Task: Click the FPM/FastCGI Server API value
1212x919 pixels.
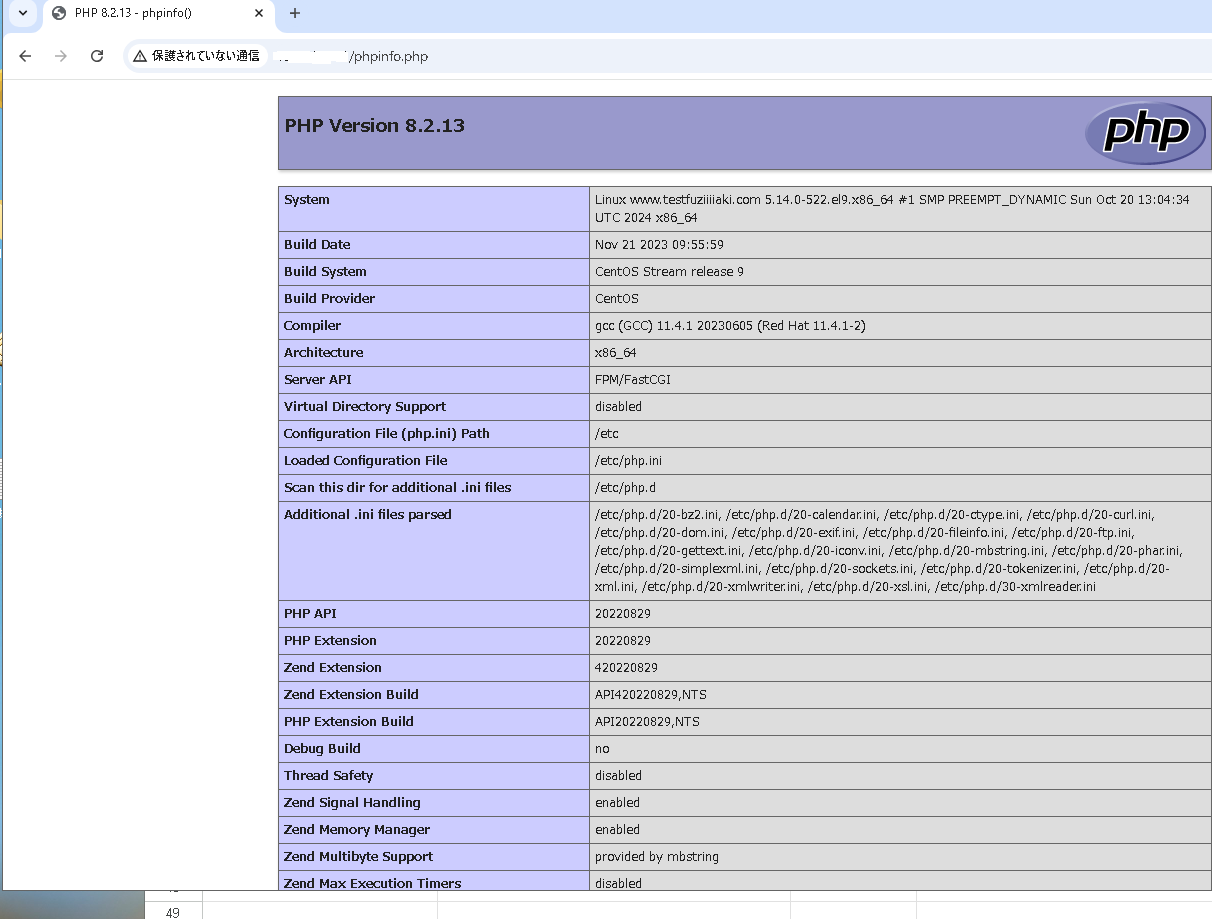Action: 632,379
